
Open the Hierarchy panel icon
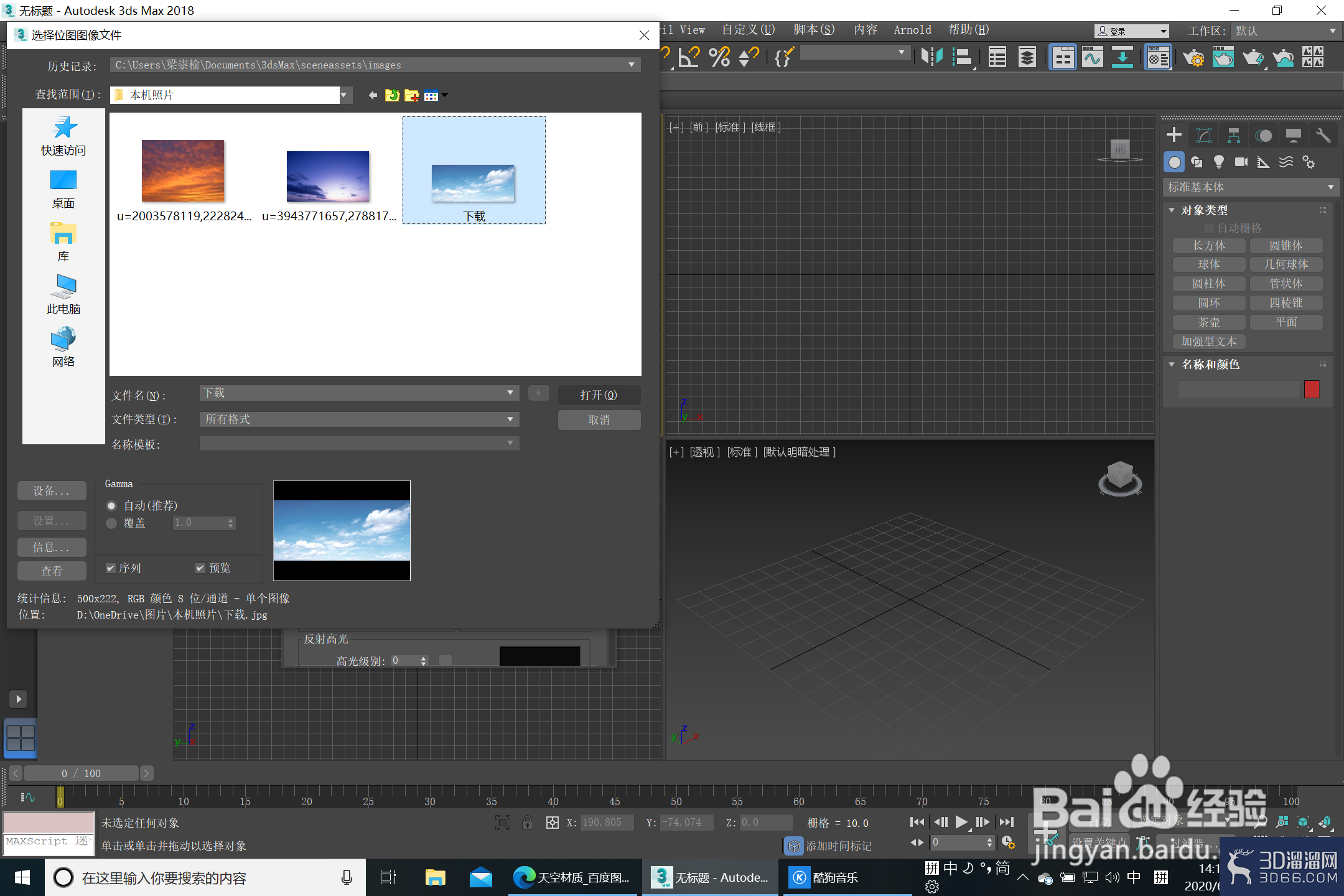pos(1234,135)
